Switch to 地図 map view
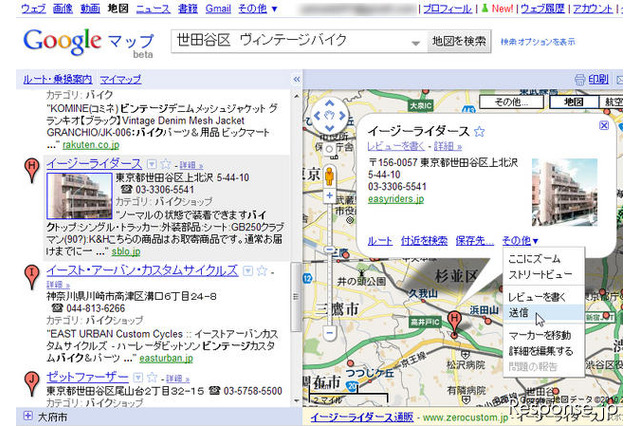The image size is (640, 426). (573, 102)
